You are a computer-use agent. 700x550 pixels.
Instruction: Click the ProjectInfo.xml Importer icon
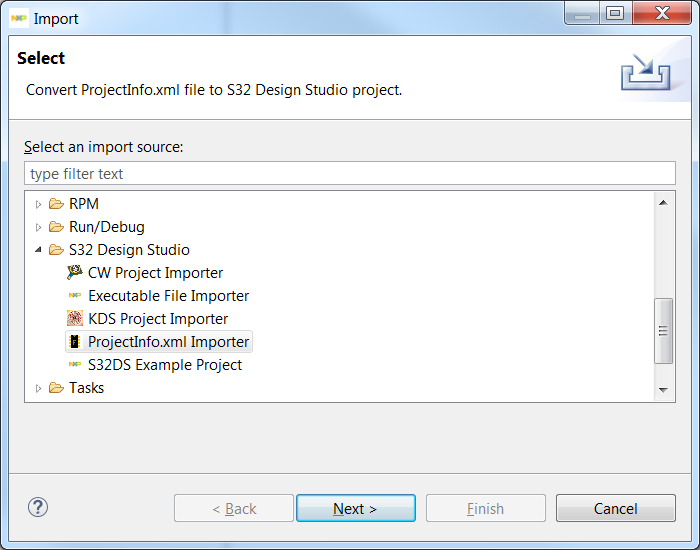[x=75, y=342]
